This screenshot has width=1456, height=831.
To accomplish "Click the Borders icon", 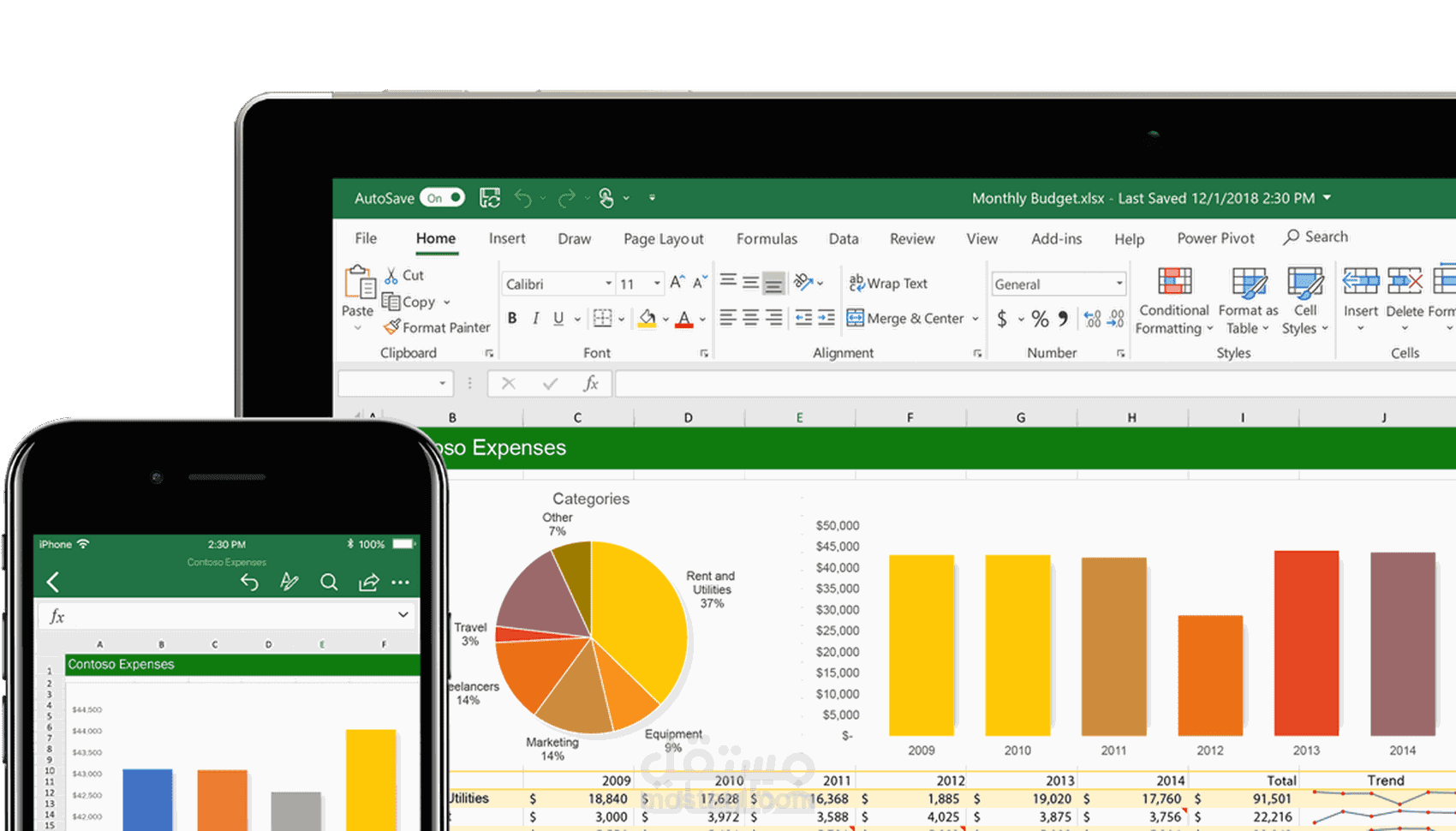I will pyautogui.click(x=603, y=319).
